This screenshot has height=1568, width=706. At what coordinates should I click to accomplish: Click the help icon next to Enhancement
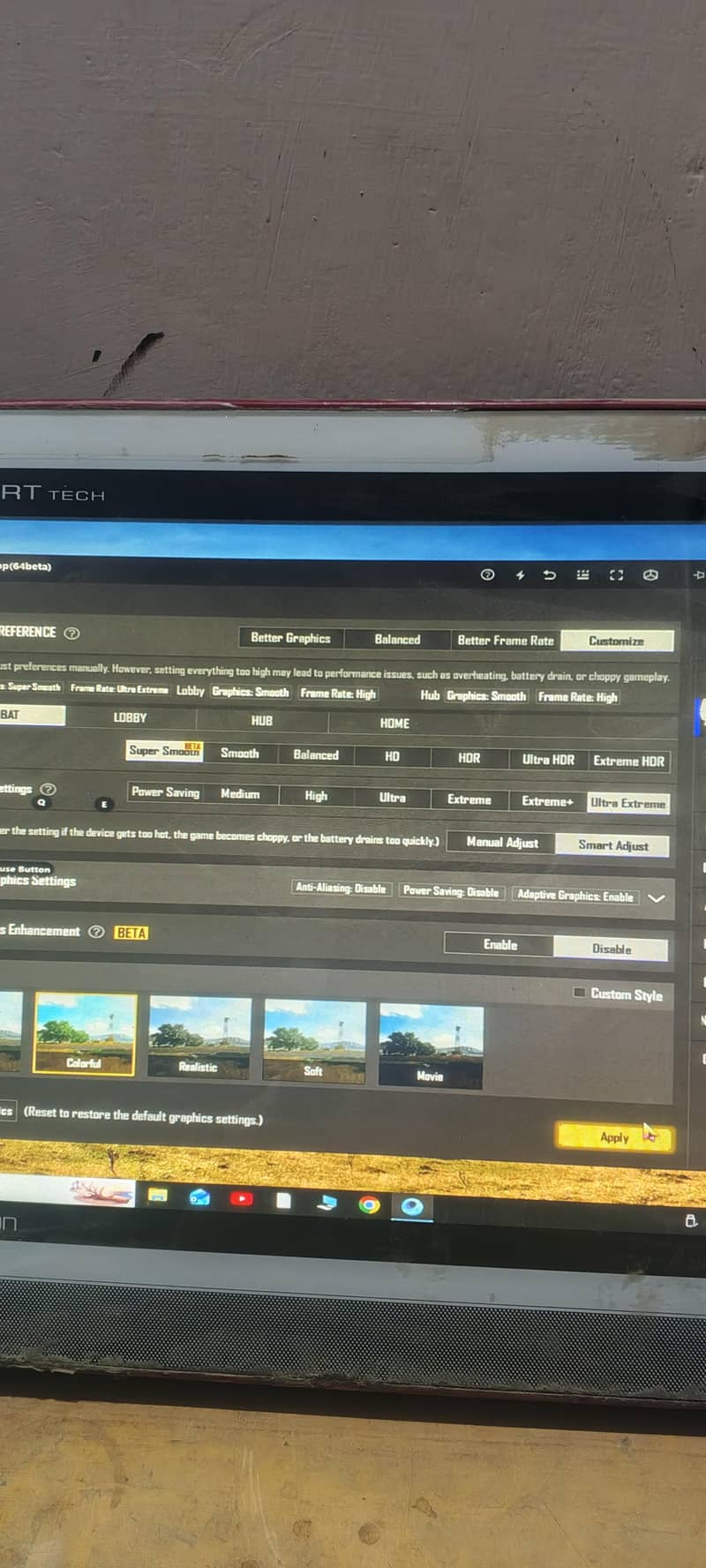(x=97, y=932)
